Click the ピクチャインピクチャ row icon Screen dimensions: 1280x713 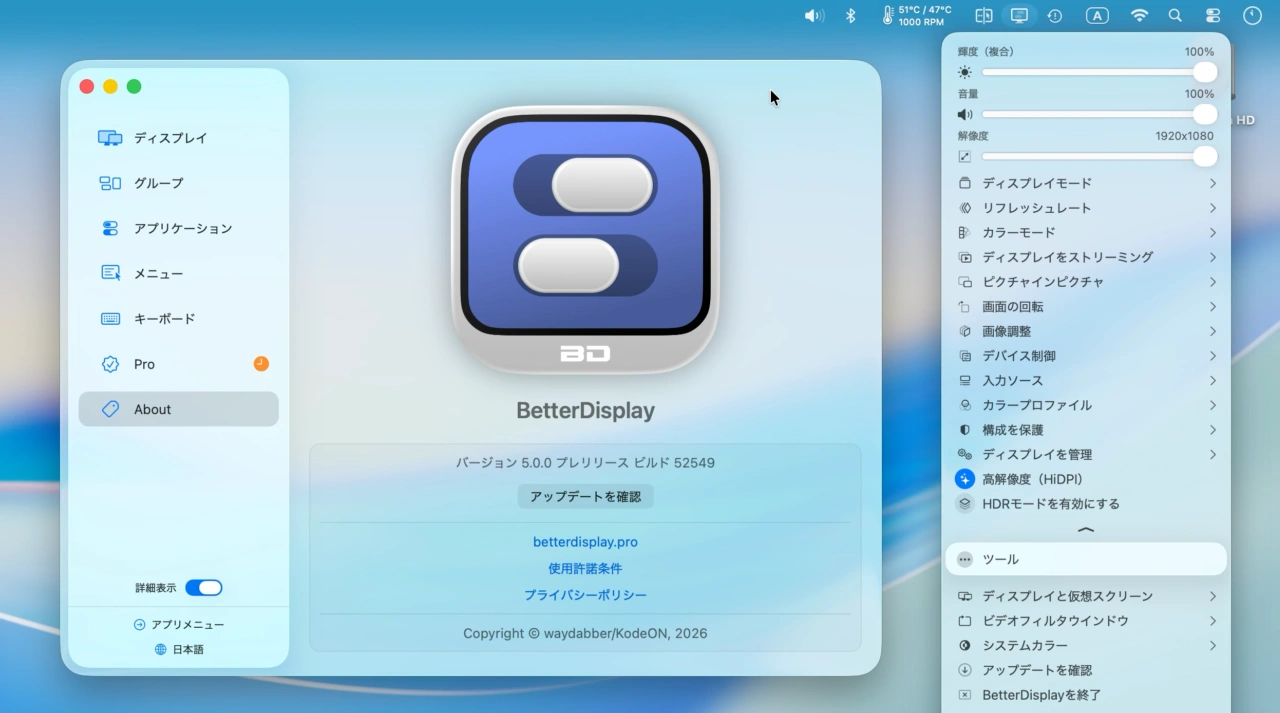[x=965, y=282]
